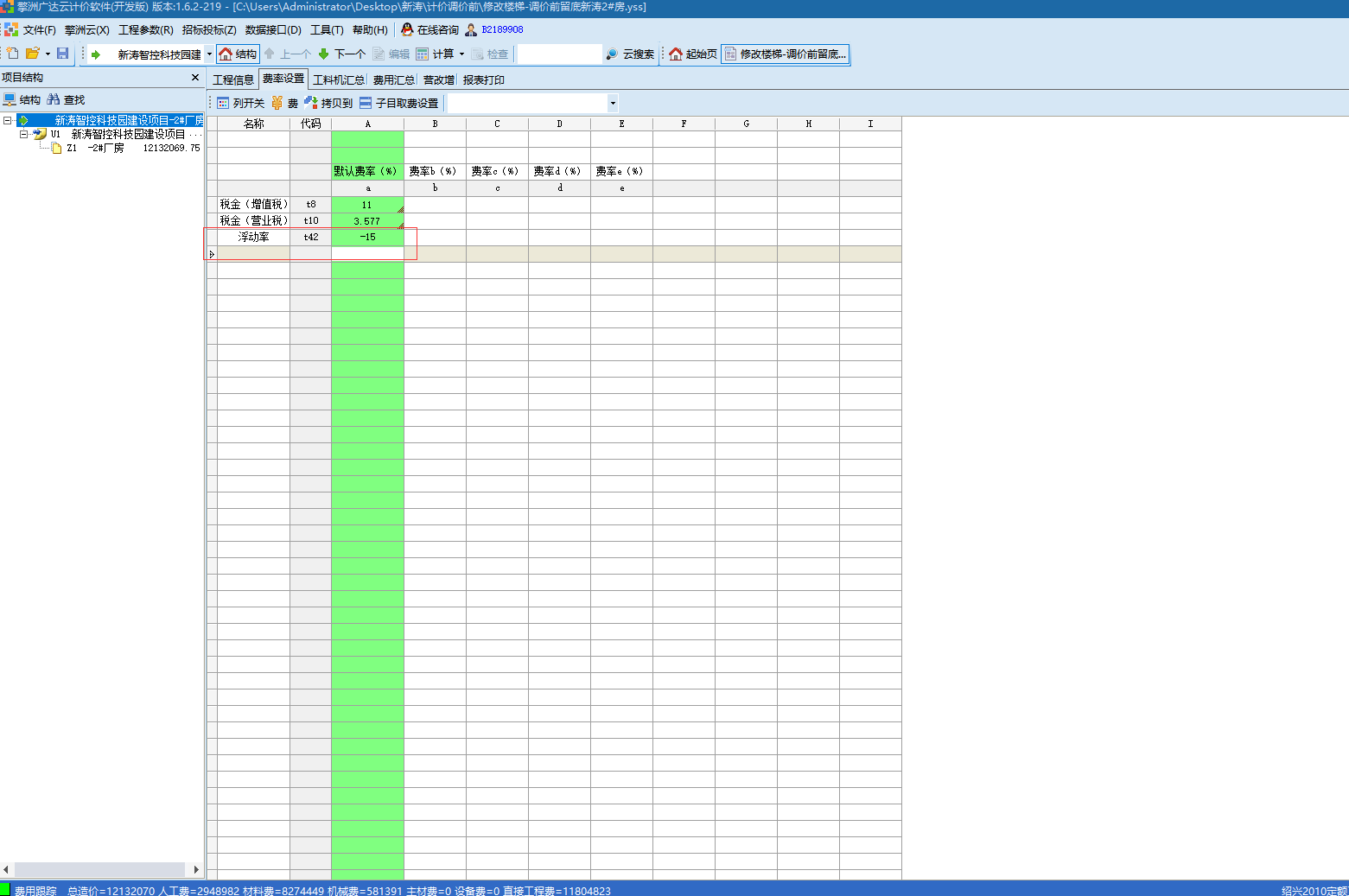Click the 名称 column header
This screenshot has height=896, width=1349.
coord(253,124)
